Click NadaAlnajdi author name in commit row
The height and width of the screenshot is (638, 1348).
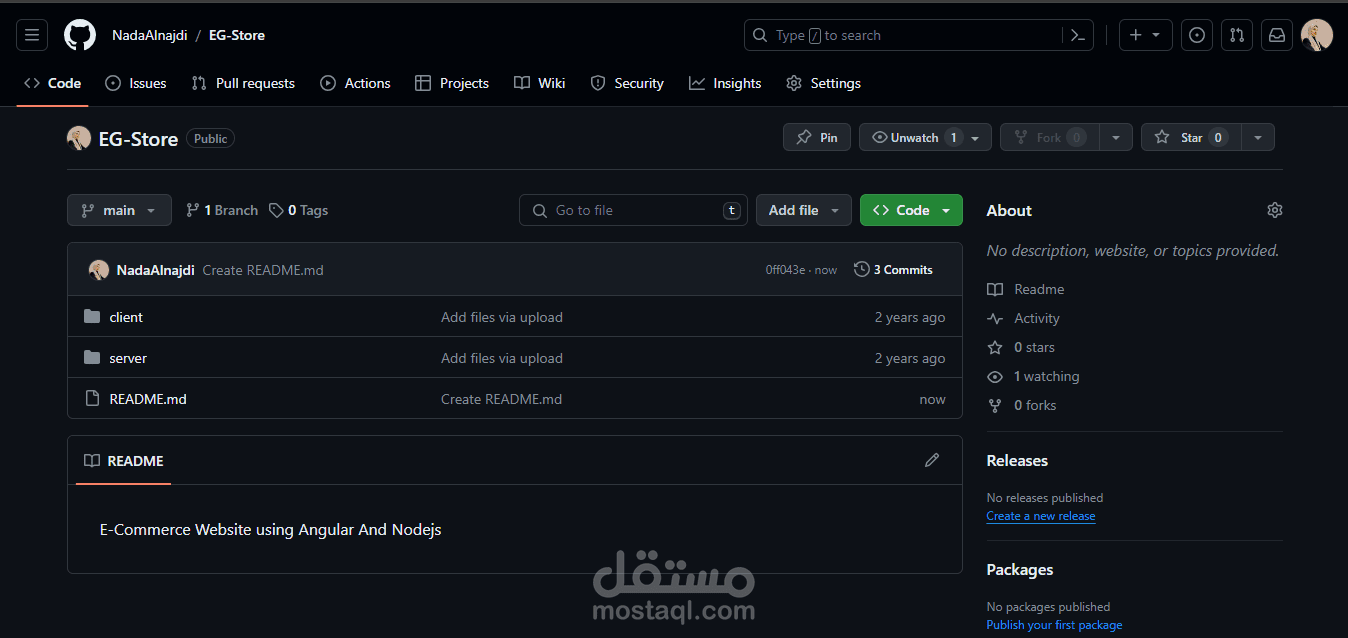tap(155, 270)
